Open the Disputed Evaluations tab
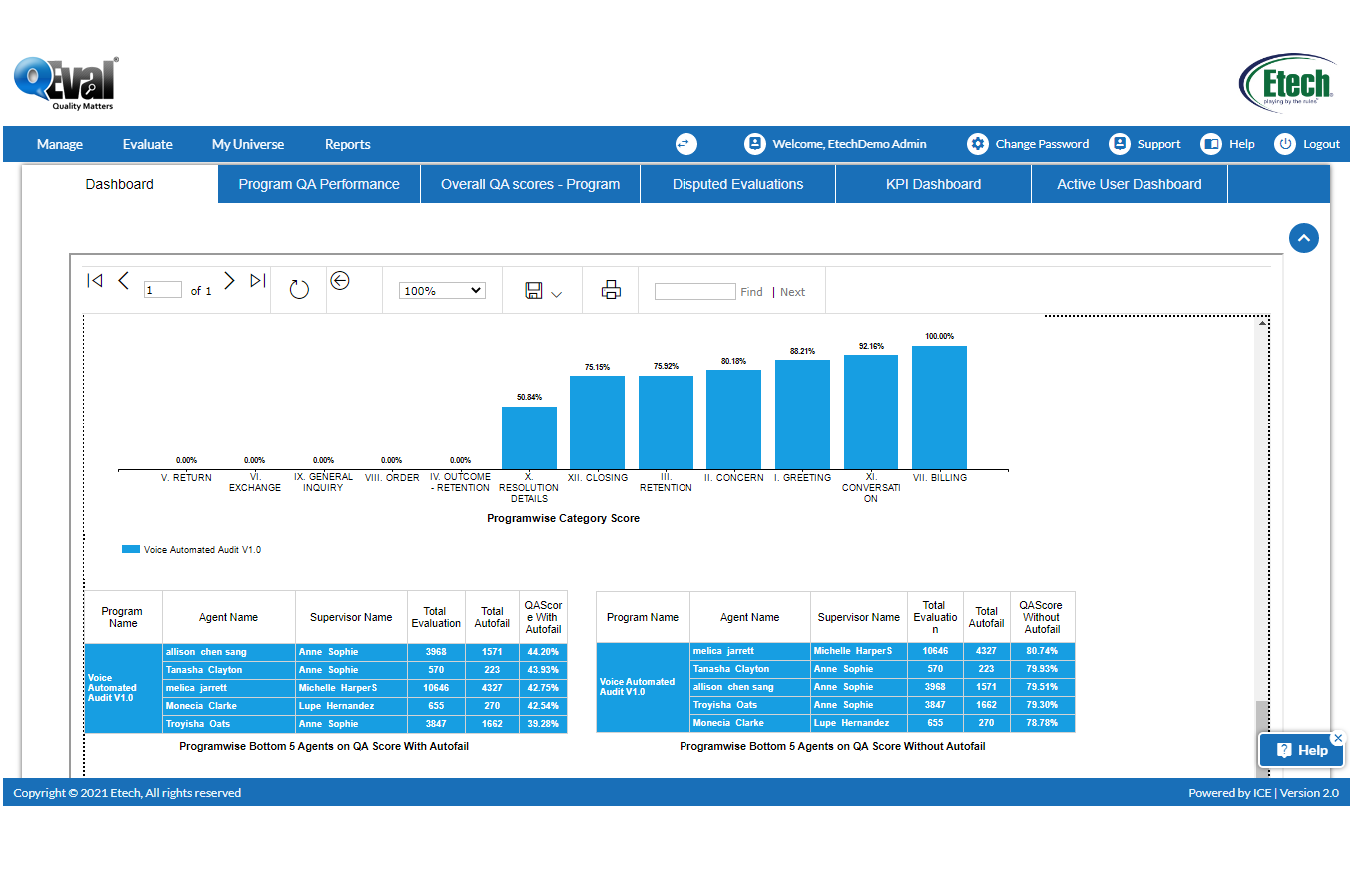 (x=738, y=184)
